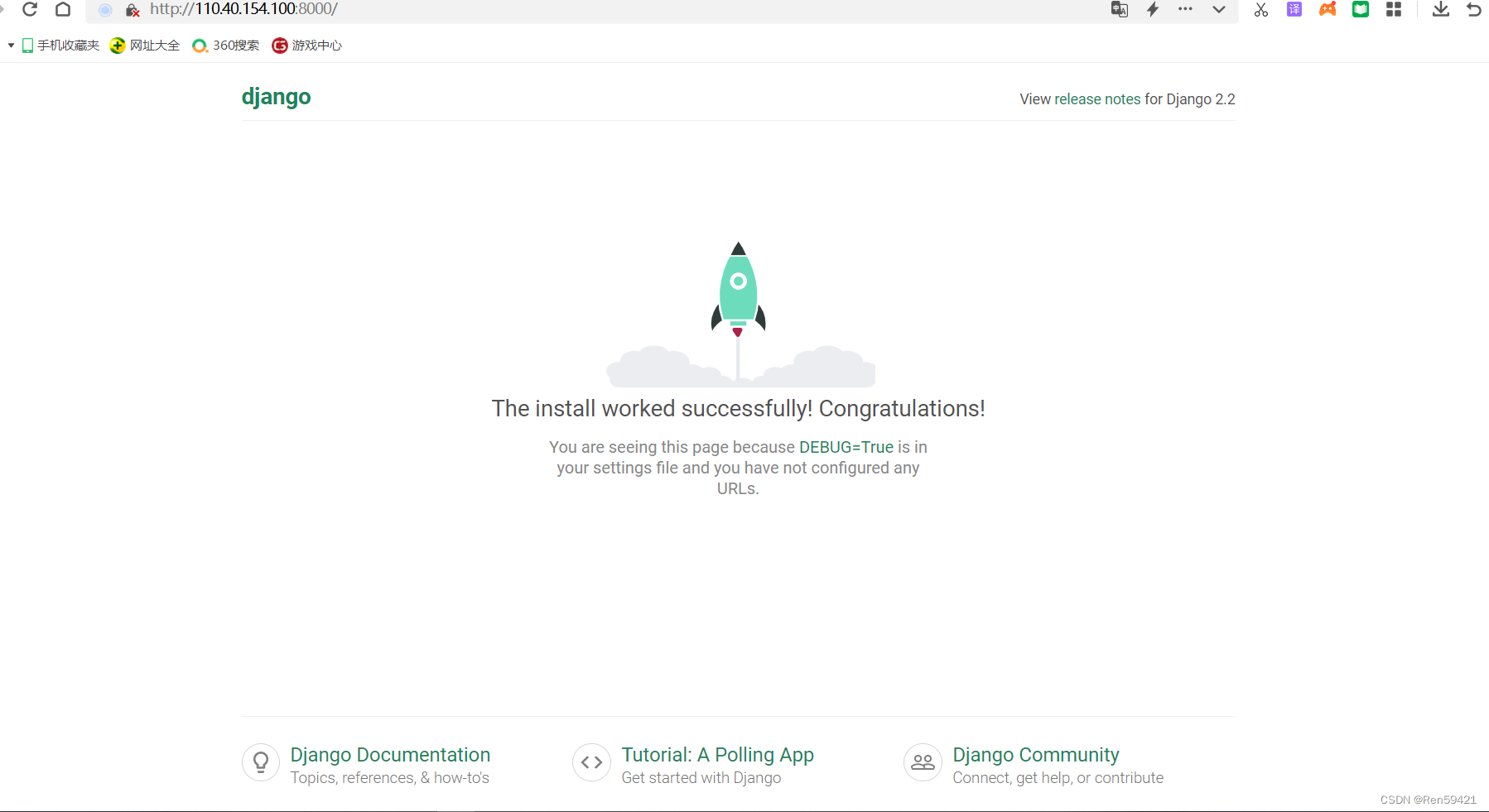Click the green extension icon

1361,9
